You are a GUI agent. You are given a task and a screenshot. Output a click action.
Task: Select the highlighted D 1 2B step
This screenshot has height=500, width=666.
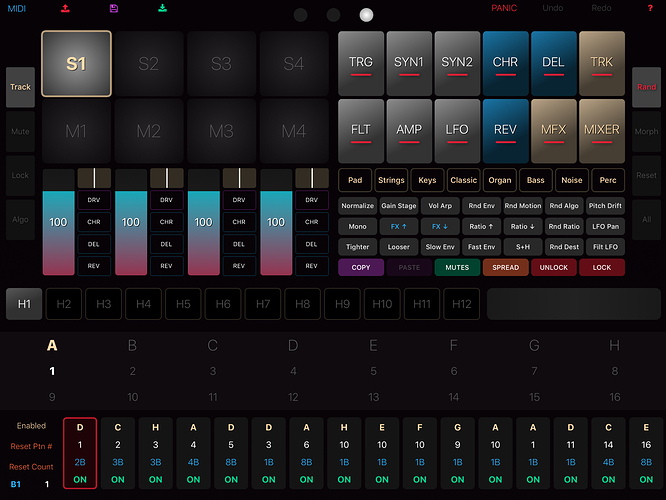(80, 453)
